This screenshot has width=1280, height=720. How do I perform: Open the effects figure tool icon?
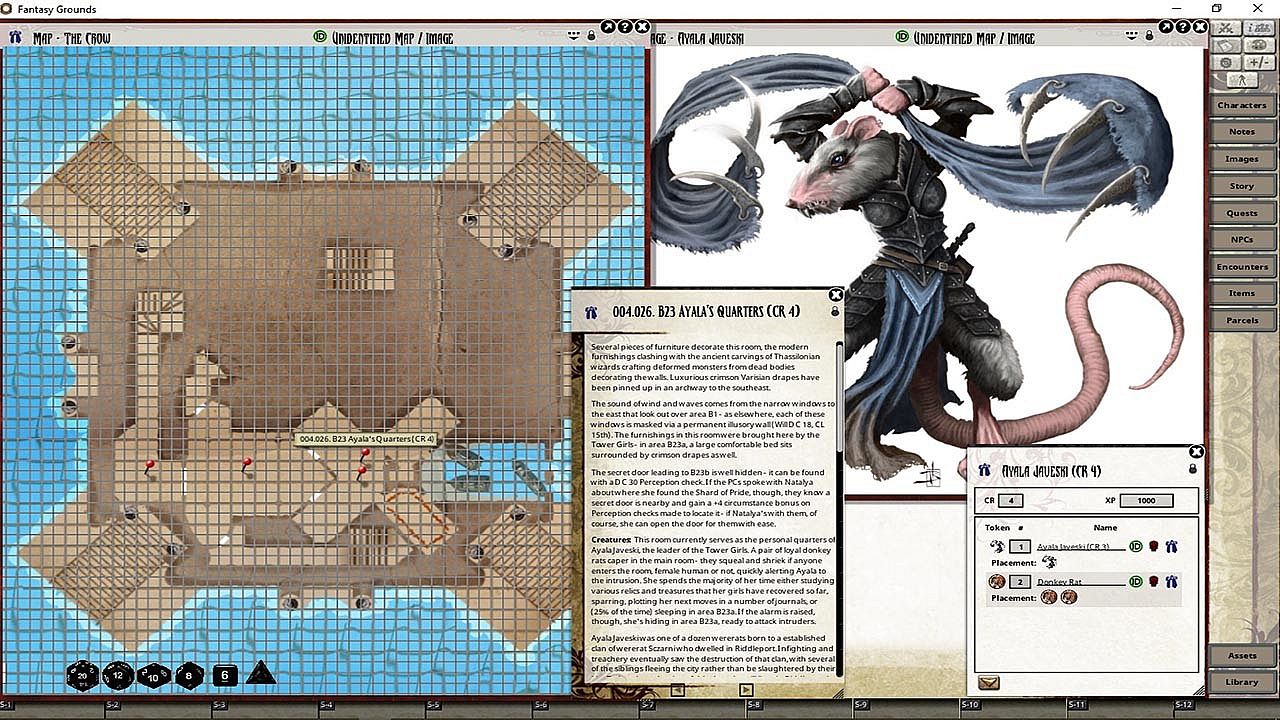pyautogui.click(x=1242, y=80)
